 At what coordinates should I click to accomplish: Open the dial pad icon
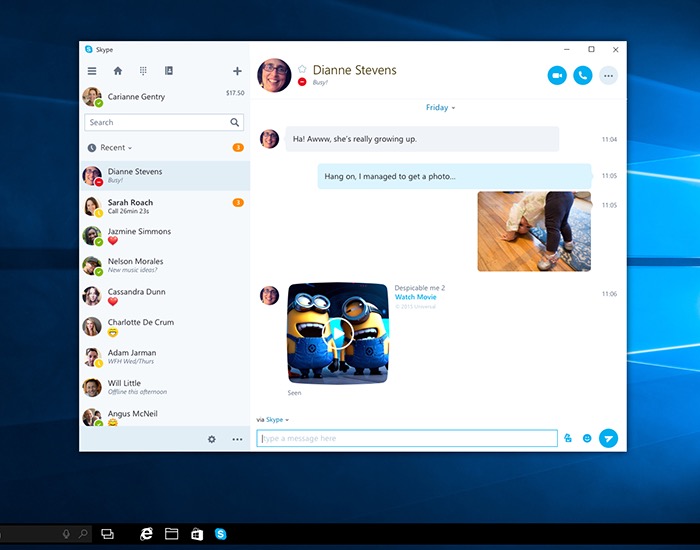pyautogui.click(x=143, y=71)
